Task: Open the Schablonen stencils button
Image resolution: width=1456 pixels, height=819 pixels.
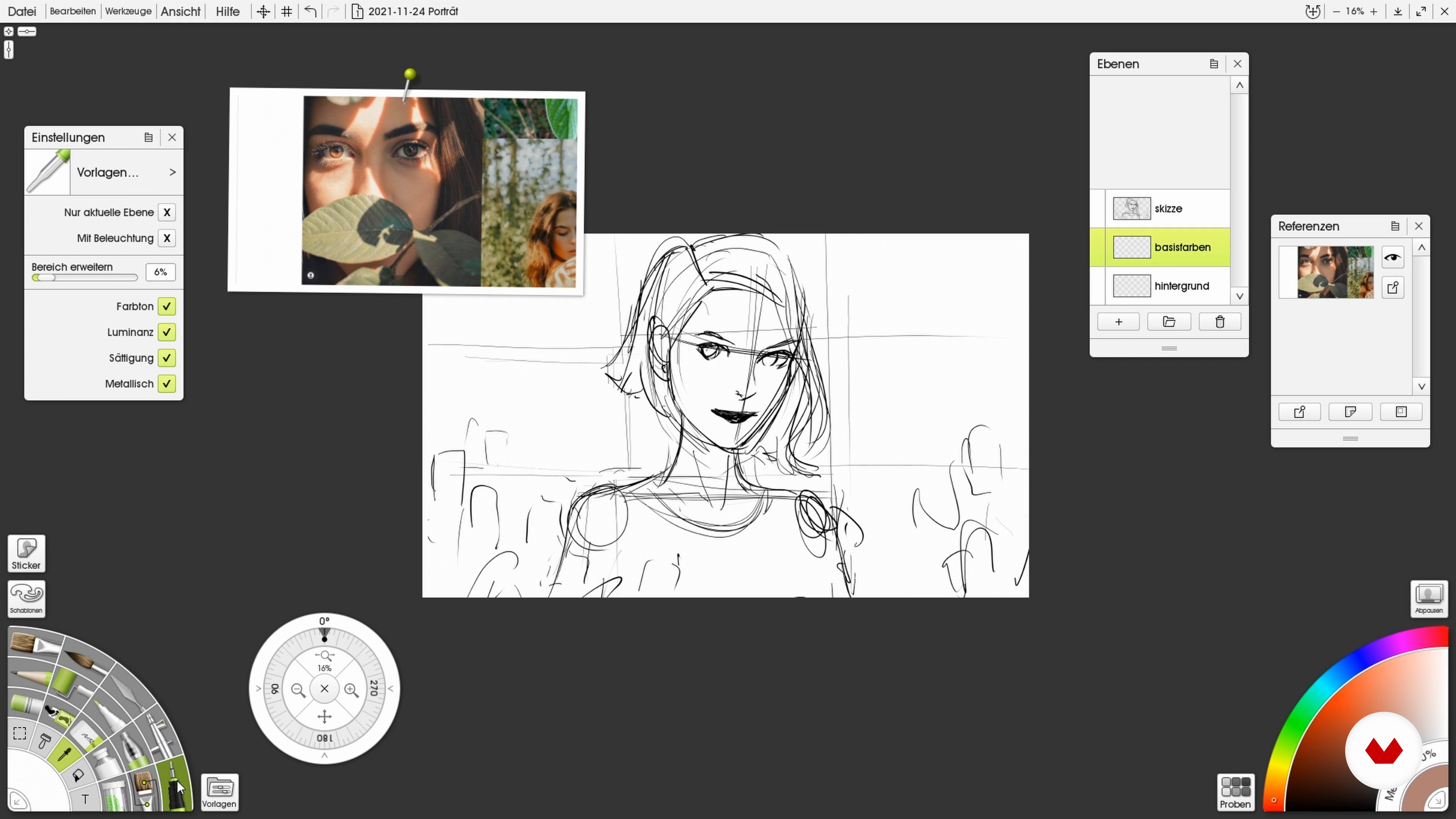Action: tap(27, 599)
